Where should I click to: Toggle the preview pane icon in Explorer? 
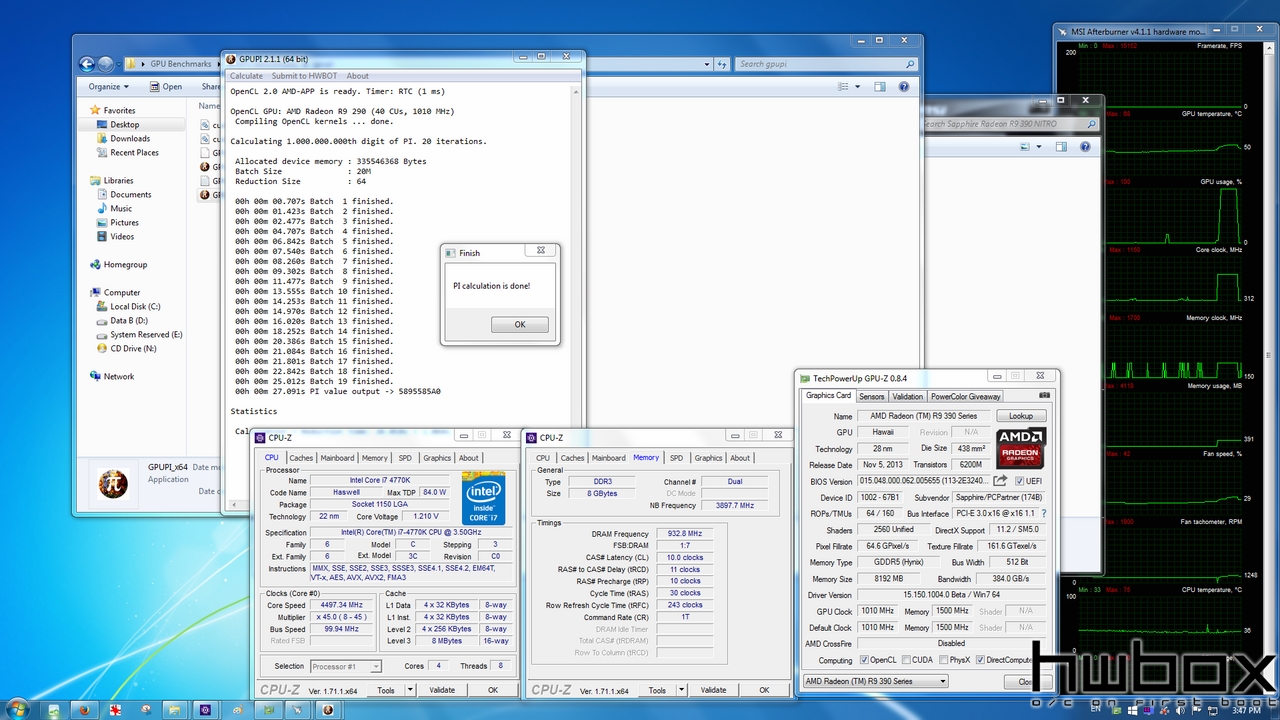[880, 87]
